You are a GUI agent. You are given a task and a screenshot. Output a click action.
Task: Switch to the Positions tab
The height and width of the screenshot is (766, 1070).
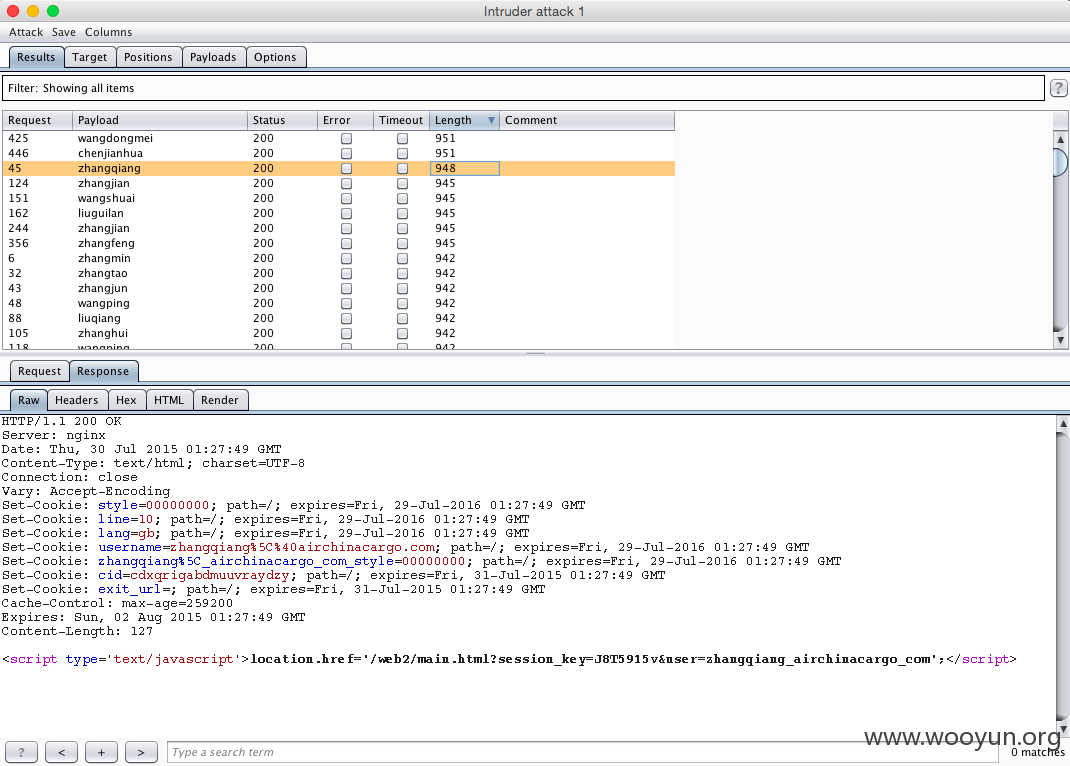pos(148,57)
